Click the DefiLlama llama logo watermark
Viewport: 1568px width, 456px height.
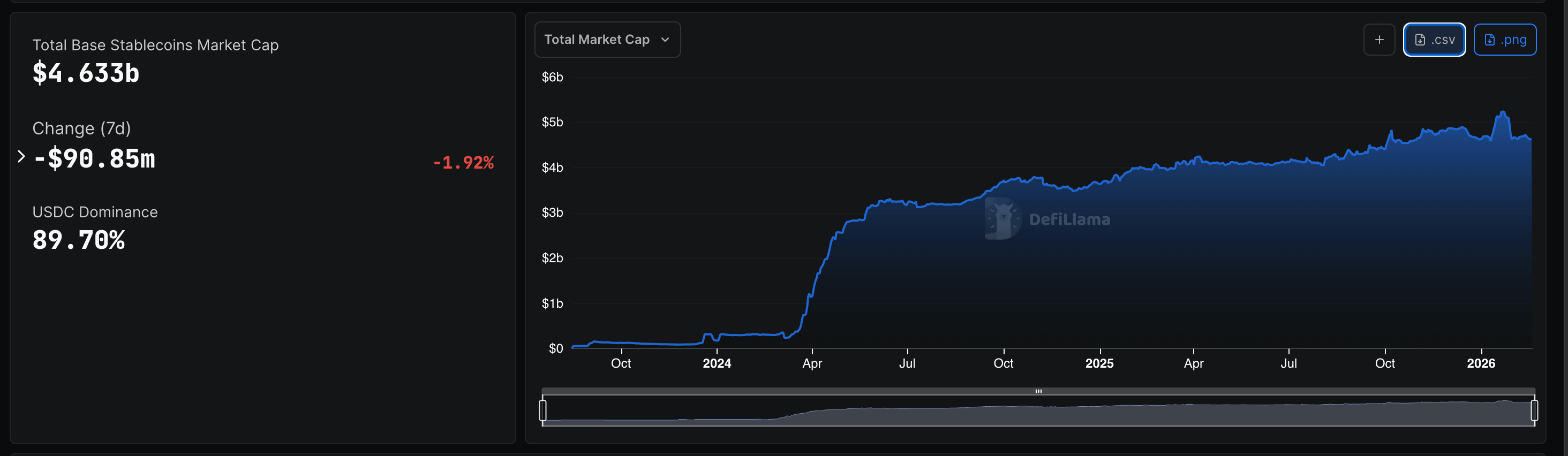(x=1002, y=218)
